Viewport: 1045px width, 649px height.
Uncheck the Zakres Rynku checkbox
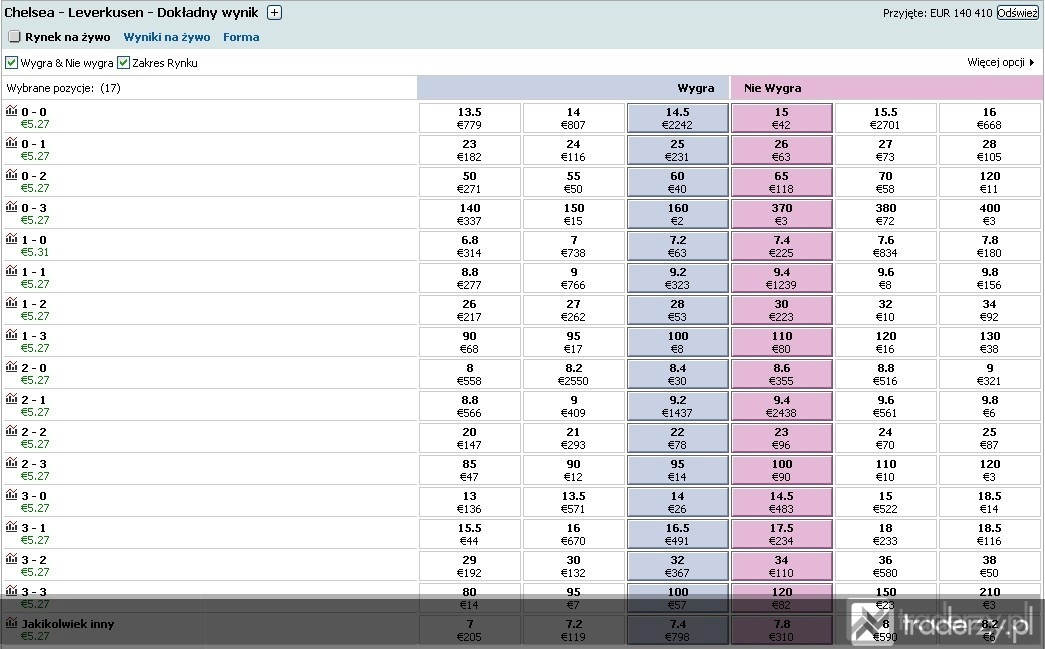(x=123, y=63)
